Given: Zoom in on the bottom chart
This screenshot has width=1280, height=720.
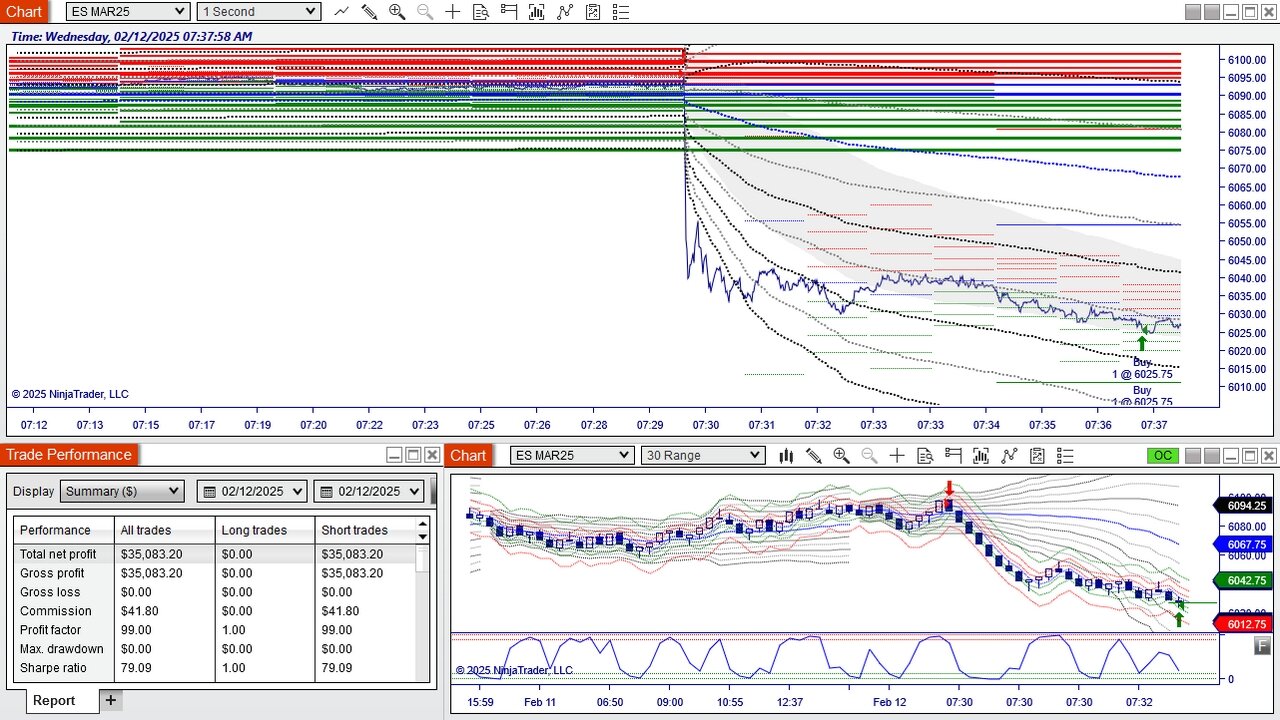Looking at the screenshot, I should [x=841, y=456].
